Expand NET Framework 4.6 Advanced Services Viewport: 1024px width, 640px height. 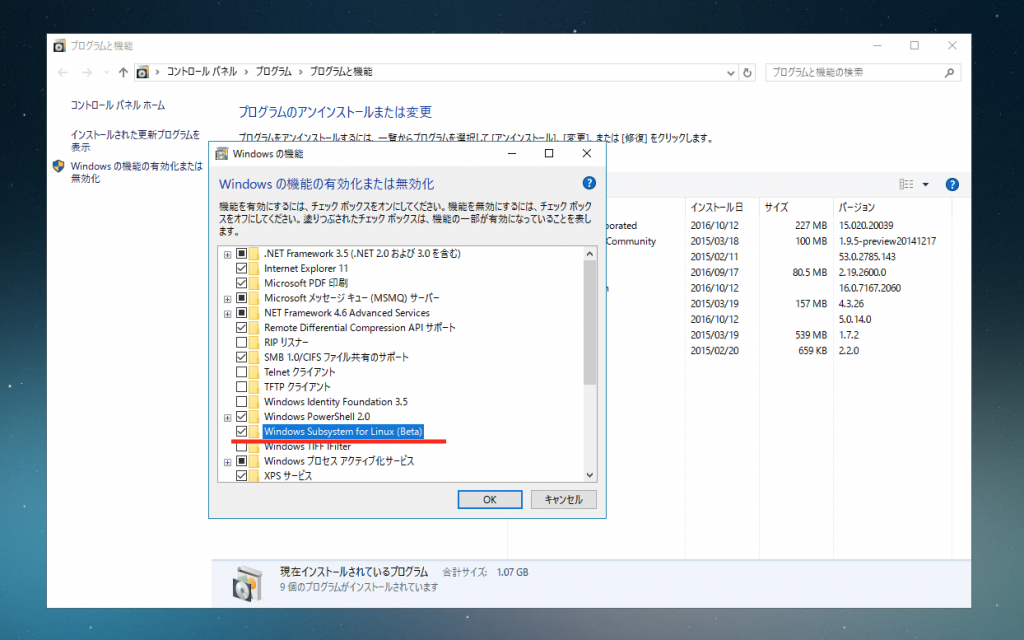point(227,312)
